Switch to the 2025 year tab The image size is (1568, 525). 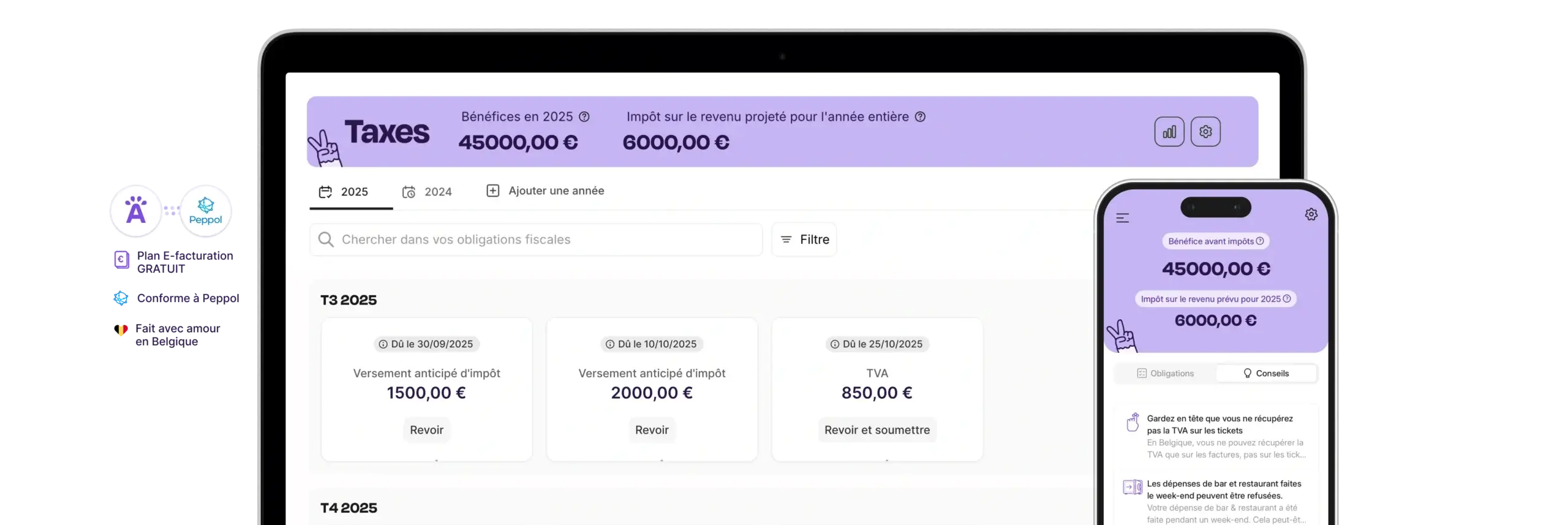tap(344, 192)
